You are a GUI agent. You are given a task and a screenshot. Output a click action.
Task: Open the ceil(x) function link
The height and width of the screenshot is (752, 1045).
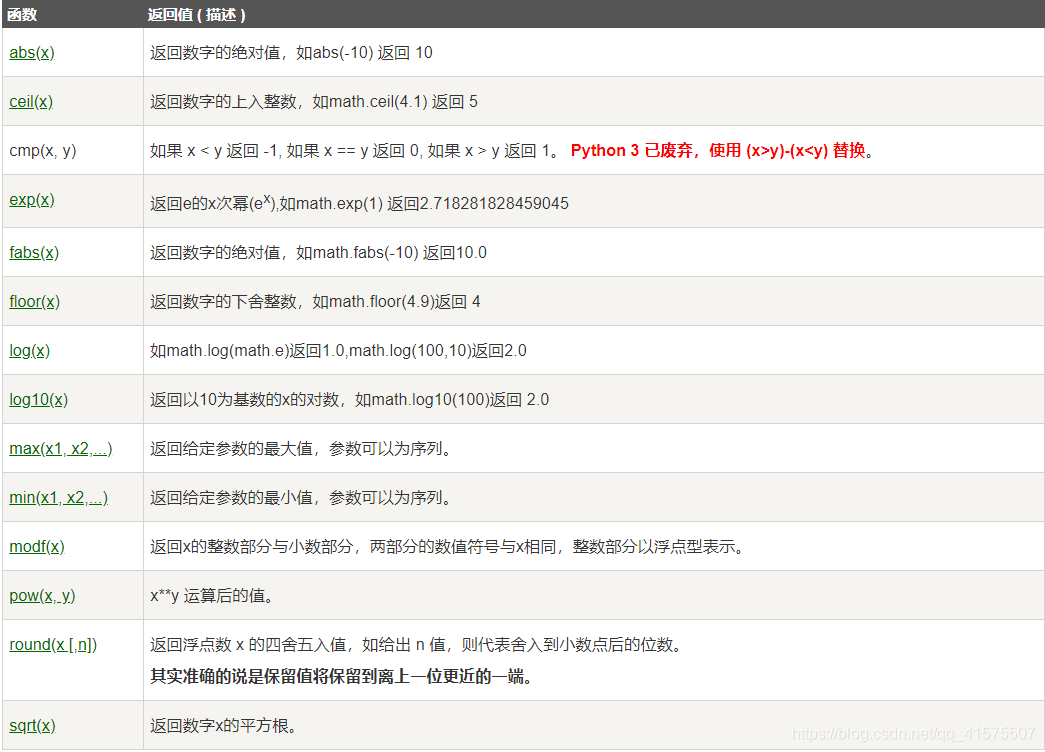coord(30,101)
